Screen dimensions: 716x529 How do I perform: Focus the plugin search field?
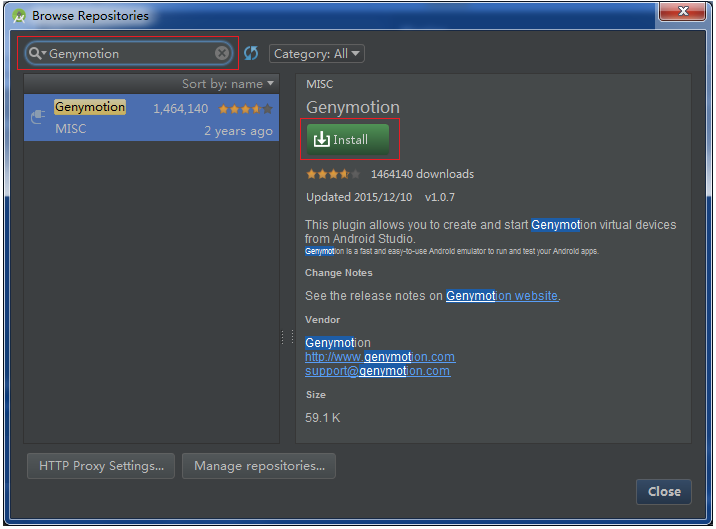click(129, 53)
